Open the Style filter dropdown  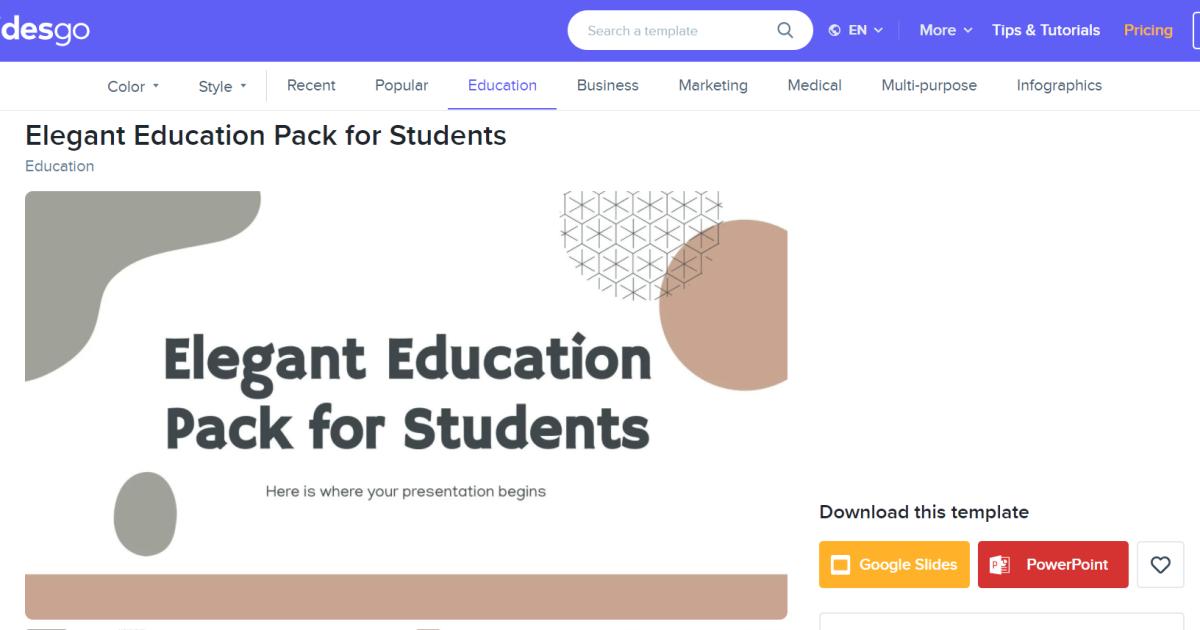[x=222, y=86]
